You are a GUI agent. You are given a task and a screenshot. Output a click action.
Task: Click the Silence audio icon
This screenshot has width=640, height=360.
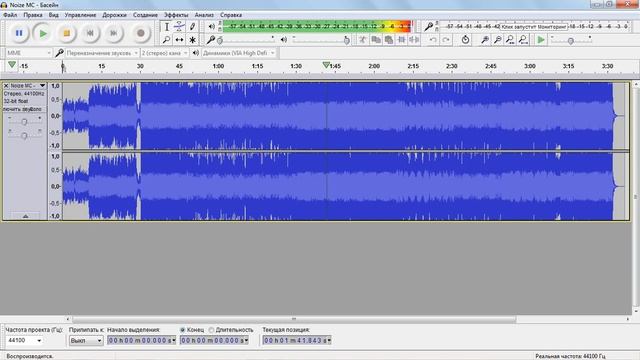point(414,40)
